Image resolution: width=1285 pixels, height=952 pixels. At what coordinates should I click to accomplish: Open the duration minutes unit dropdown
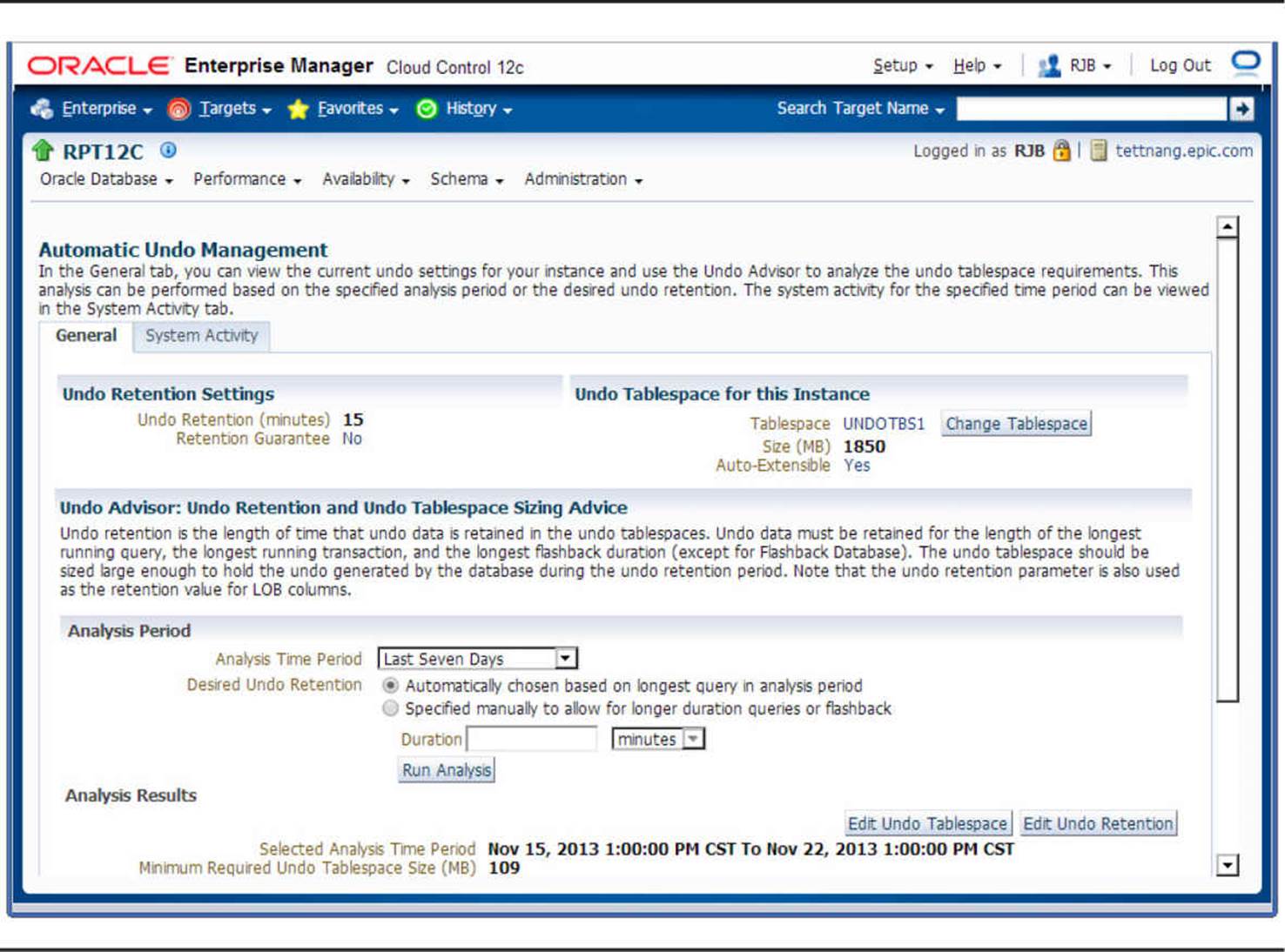tap(658, 739)
